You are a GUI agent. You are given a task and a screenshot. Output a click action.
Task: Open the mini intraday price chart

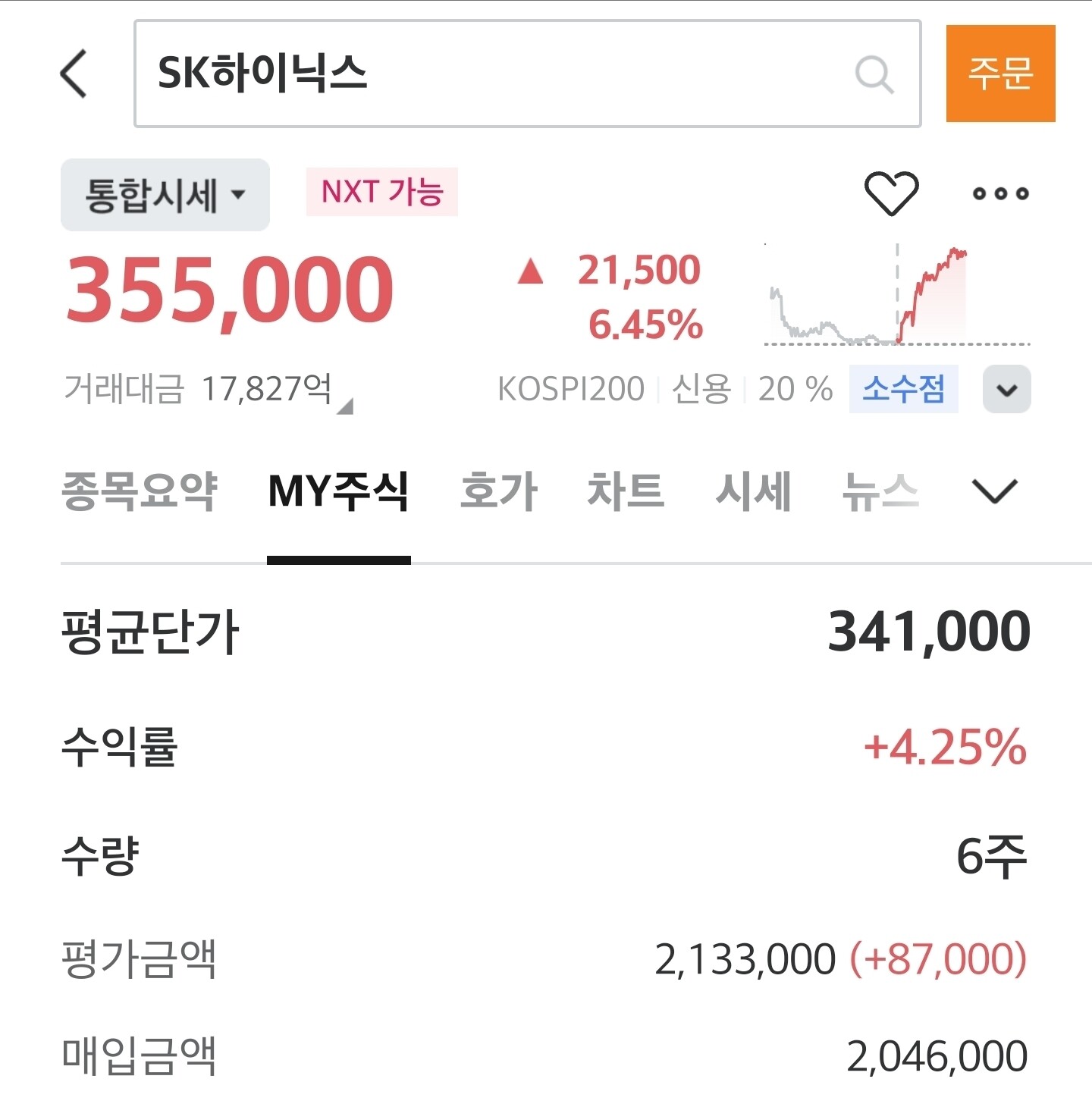(897, 294)
